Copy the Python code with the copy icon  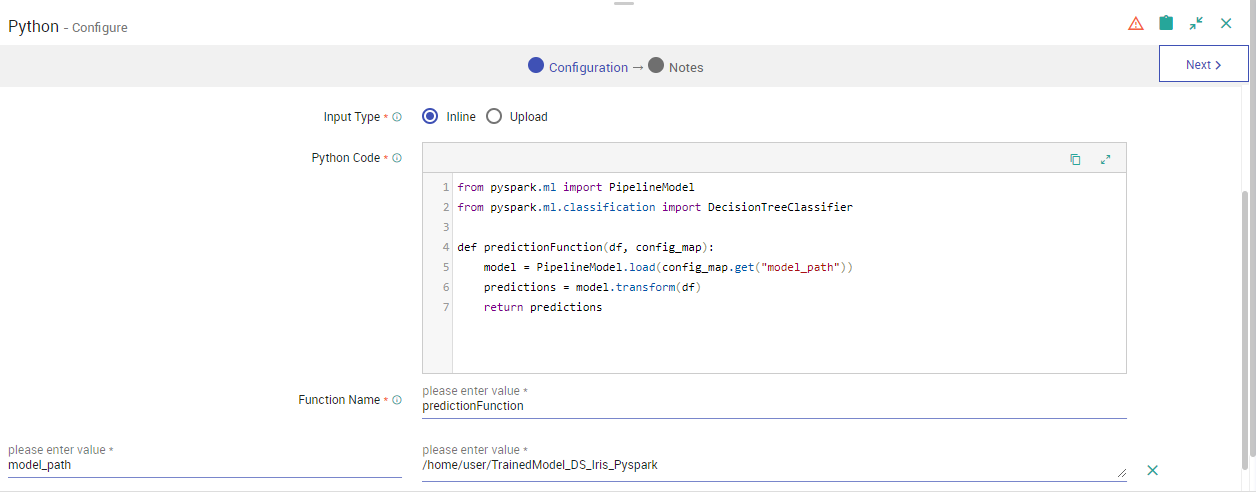tap(1075, 159)
